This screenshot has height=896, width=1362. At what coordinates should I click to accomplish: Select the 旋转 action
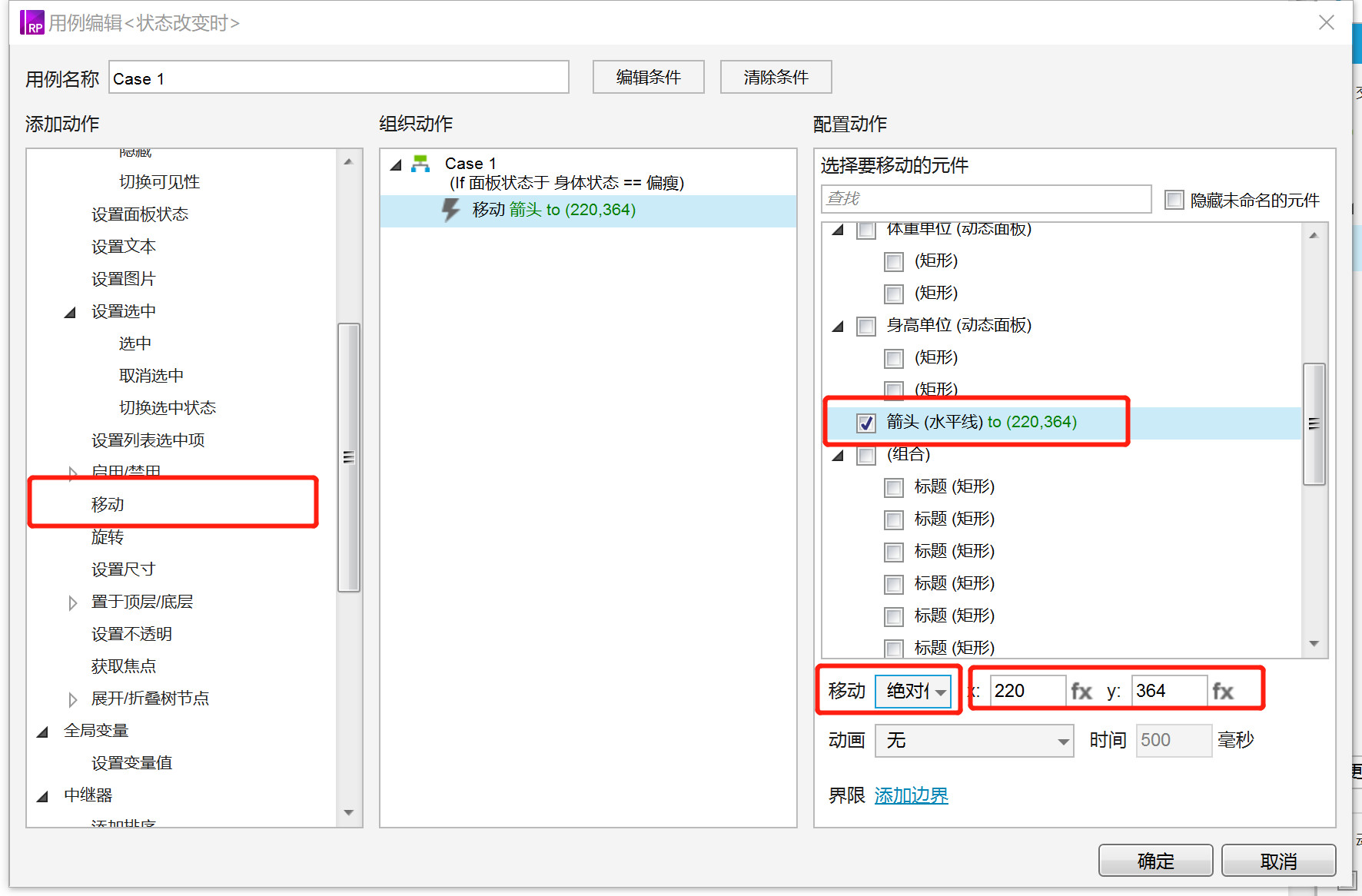click(x=108, y=537)
